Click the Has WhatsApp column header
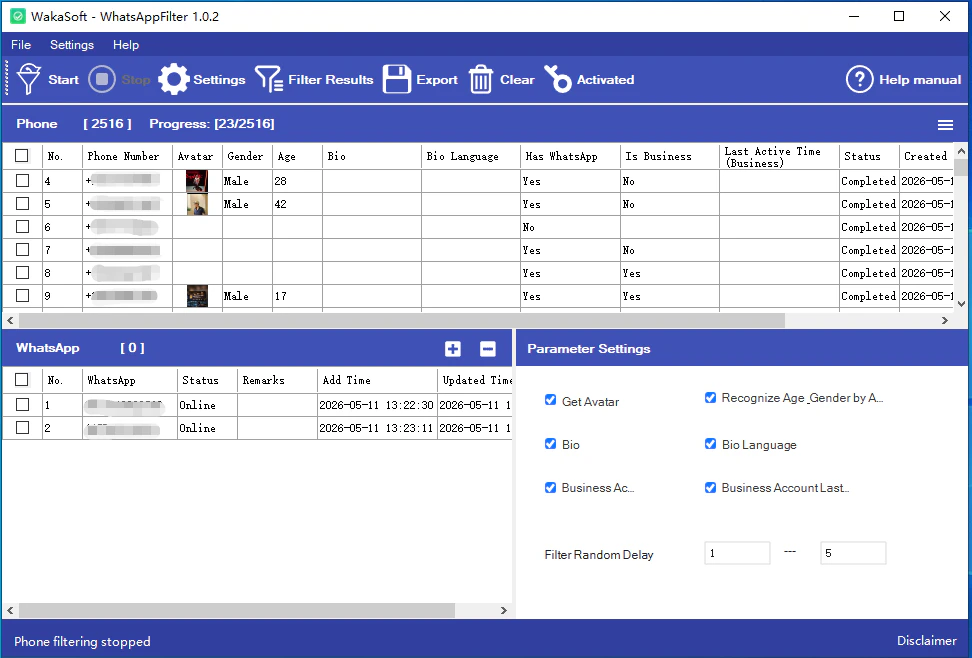 (570, 156)
